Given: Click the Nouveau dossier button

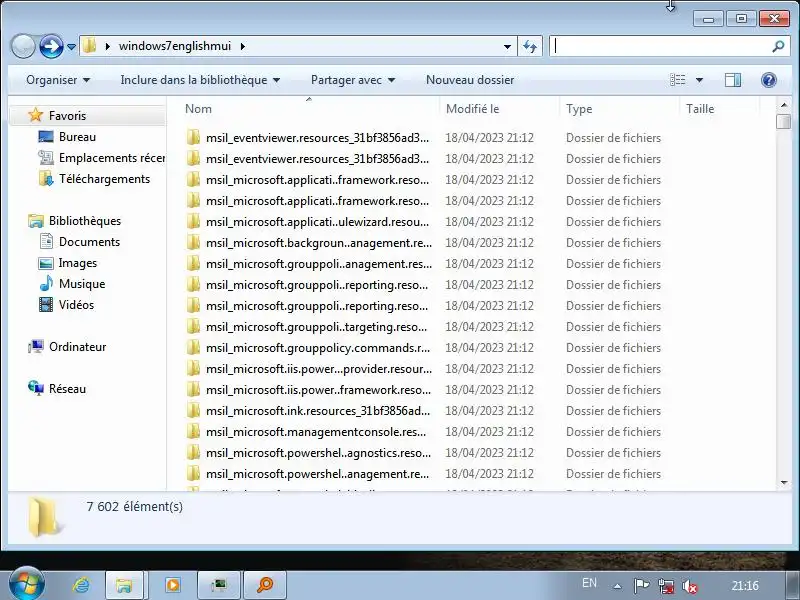Looking at the screenshot, I should 470,80.
